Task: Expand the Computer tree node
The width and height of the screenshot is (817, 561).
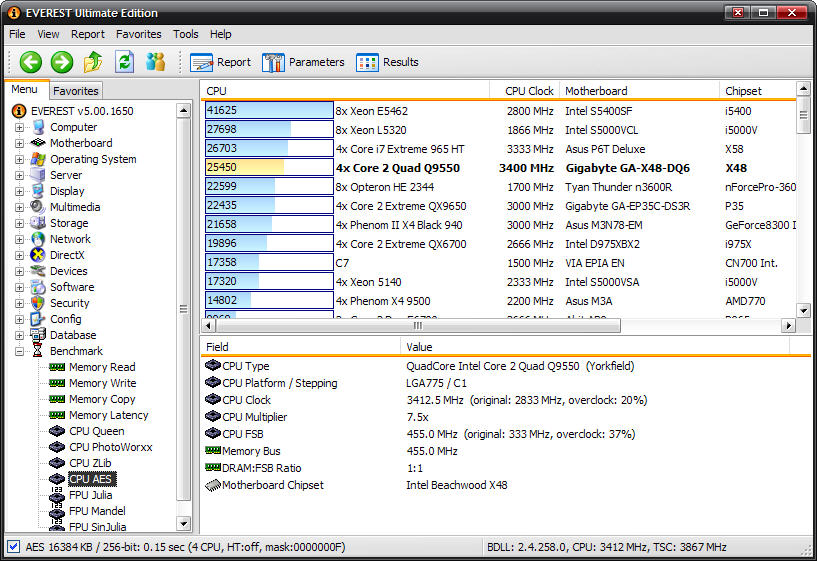Action: pos(19,128)
